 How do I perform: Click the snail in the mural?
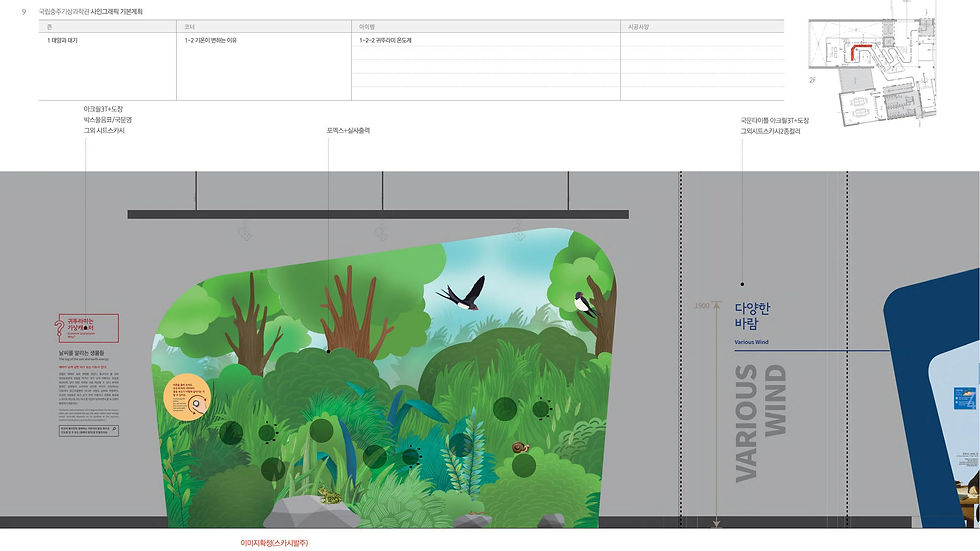521,447
